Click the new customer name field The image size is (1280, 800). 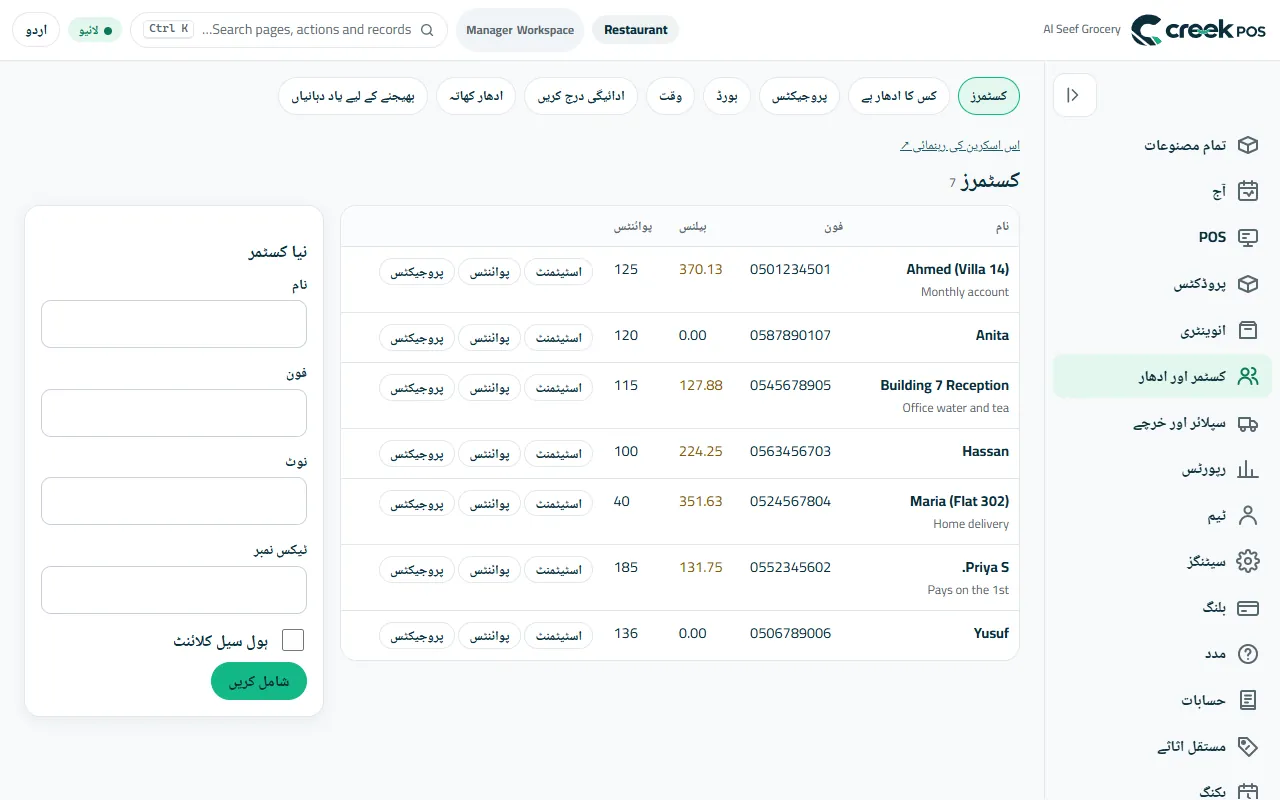pyautogui.click(x=174, y=324)
